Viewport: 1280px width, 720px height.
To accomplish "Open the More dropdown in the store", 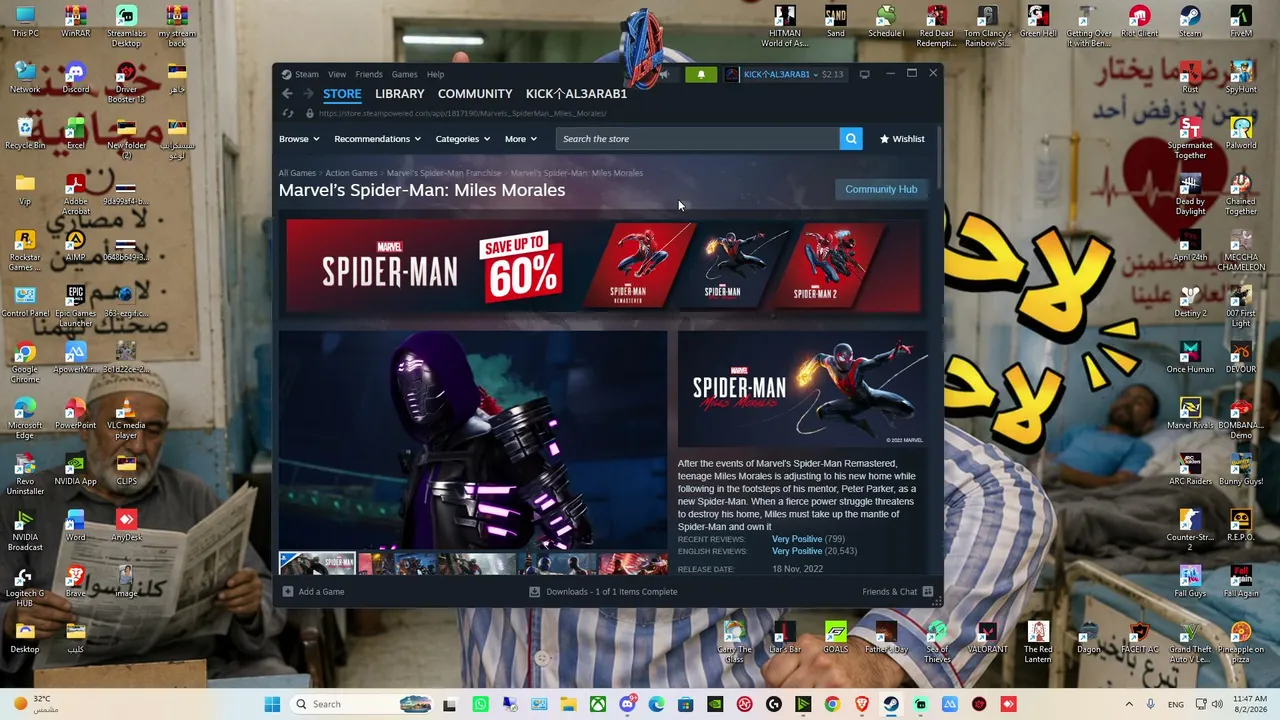I will [521, 139].
